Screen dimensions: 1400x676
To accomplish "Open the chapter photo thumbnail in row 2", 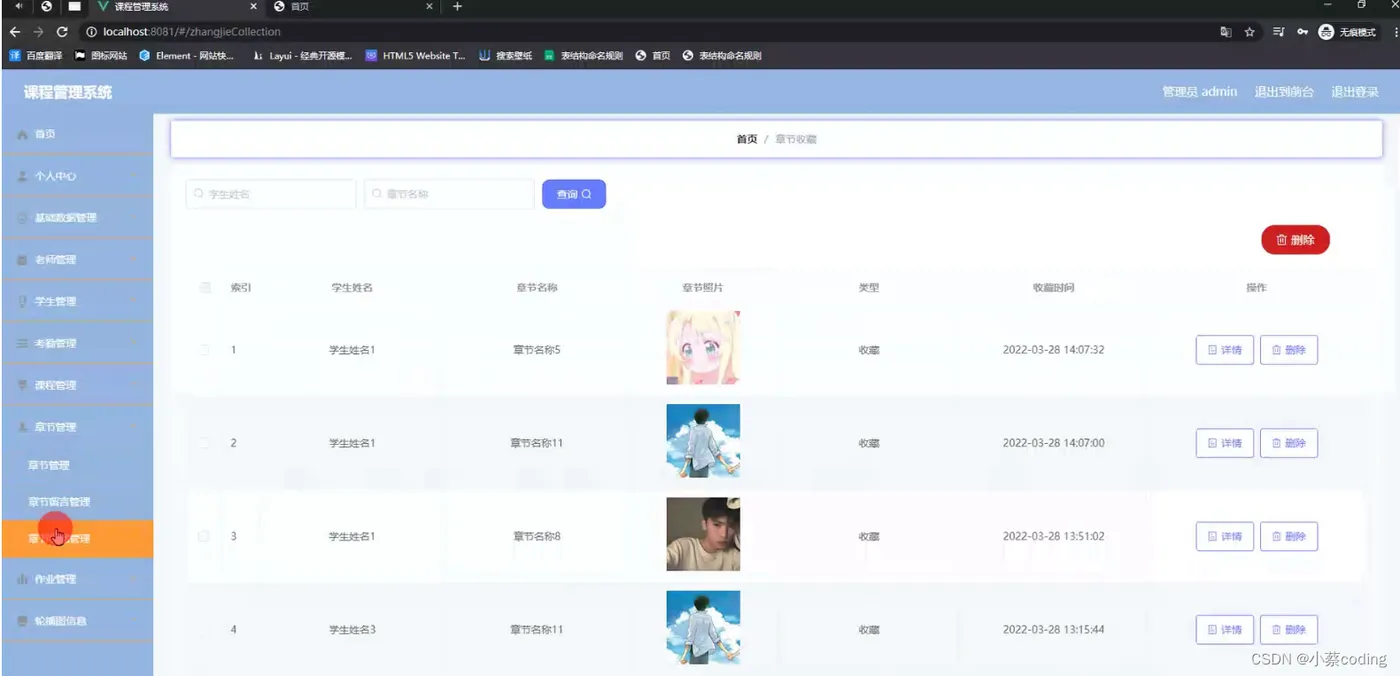I will [x=703, y=441].
